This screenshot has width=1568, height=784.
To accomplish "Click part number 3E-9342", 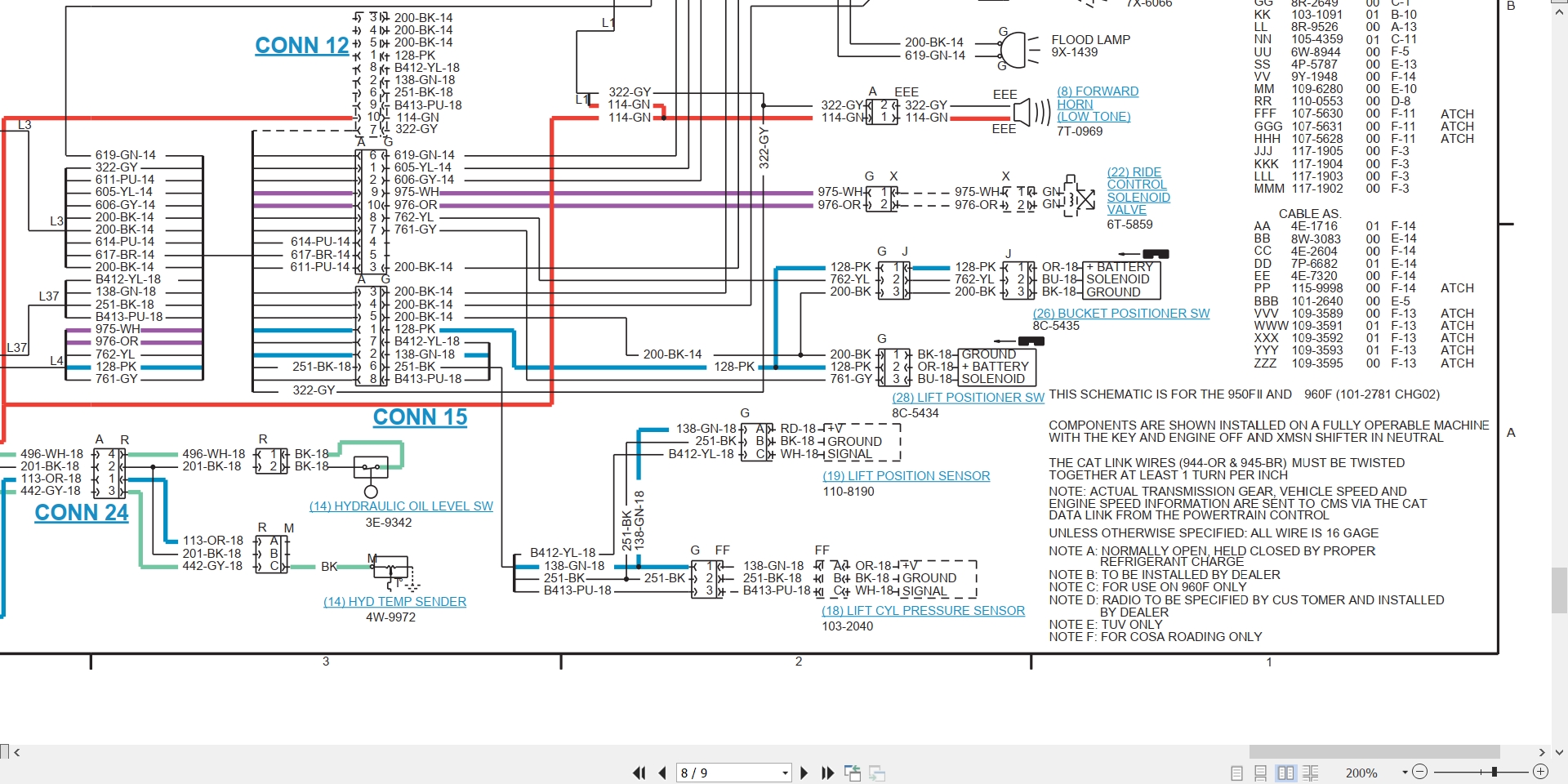I will click(389, 523).
